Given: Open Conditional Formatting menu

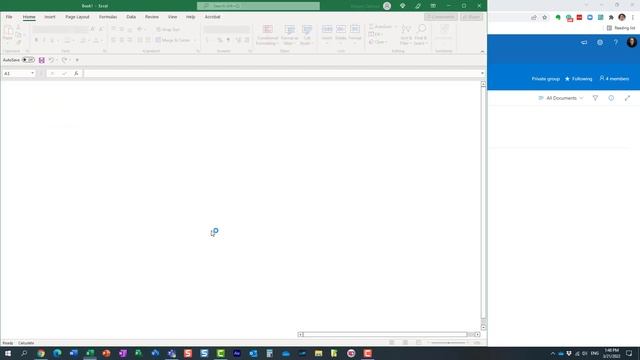Looking at the screenshot, I should pyautogui.click(x=267, y=35).
